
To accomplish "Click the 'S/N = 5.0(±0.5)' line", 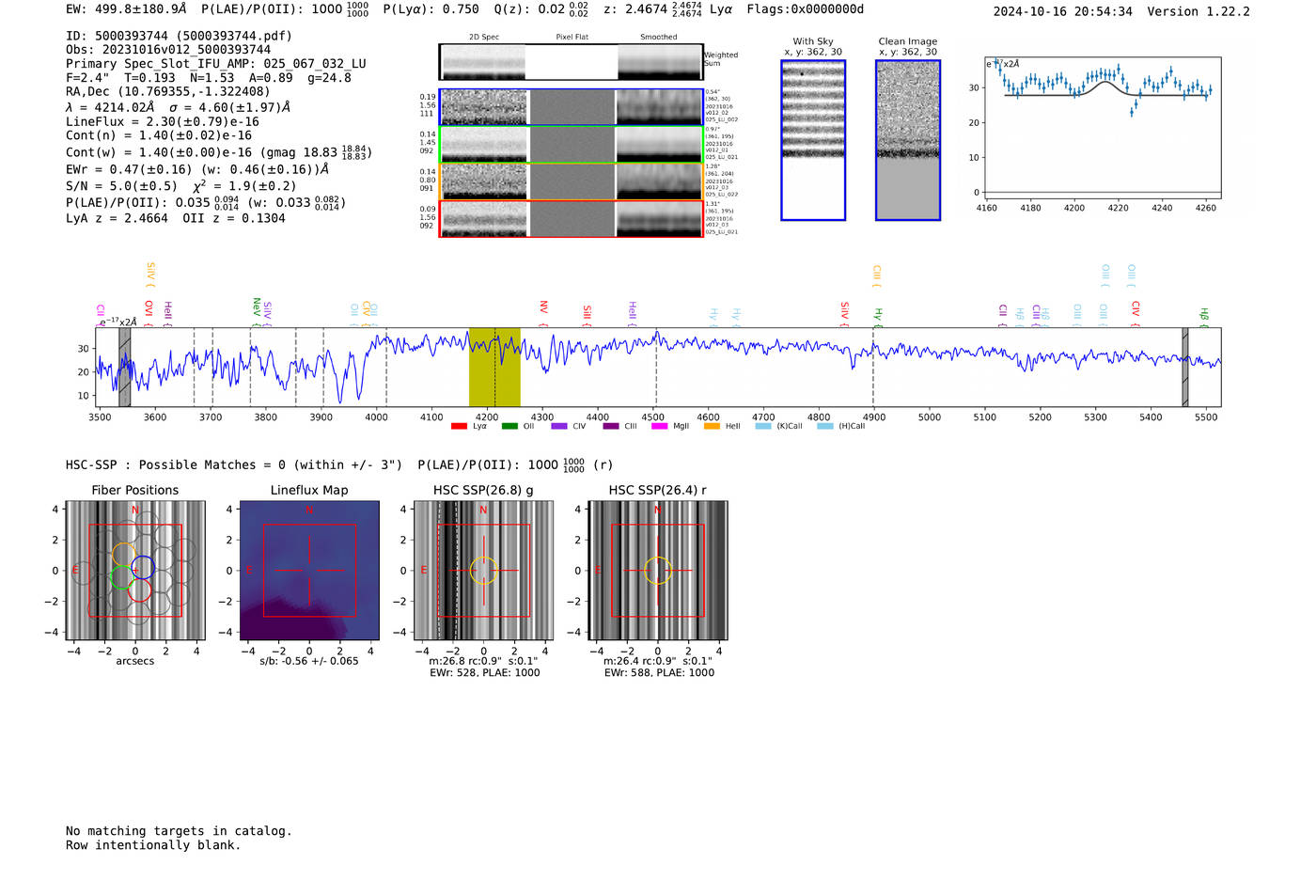I will [121, 186].
